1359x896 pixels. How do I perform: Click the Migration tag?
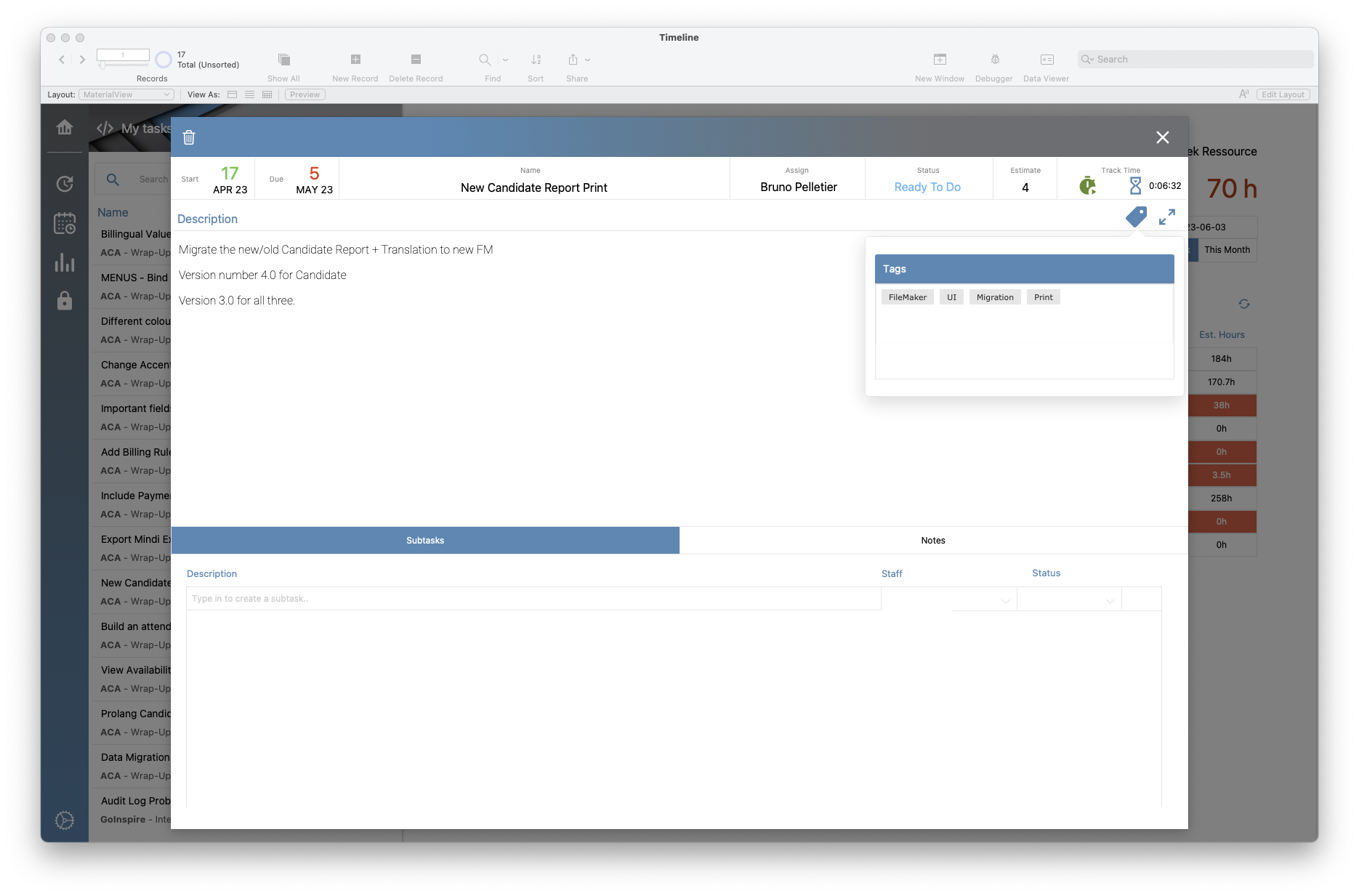coord(994,296)
